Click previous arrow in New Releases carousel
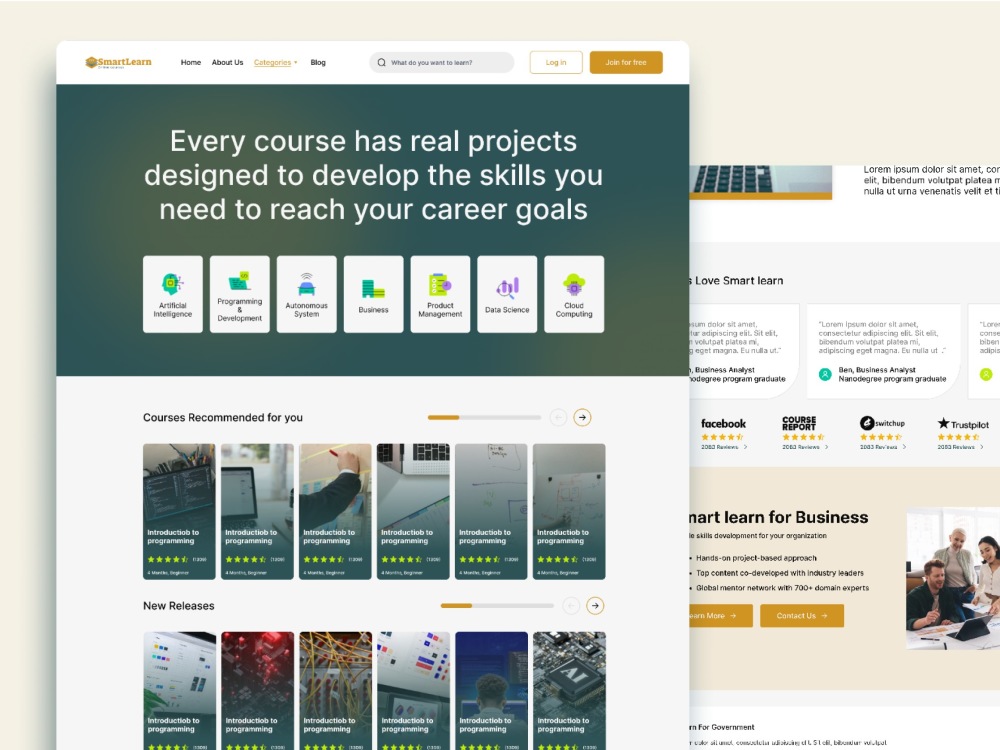This screenshot has height=750, width=1000. [x=571, y=605]
